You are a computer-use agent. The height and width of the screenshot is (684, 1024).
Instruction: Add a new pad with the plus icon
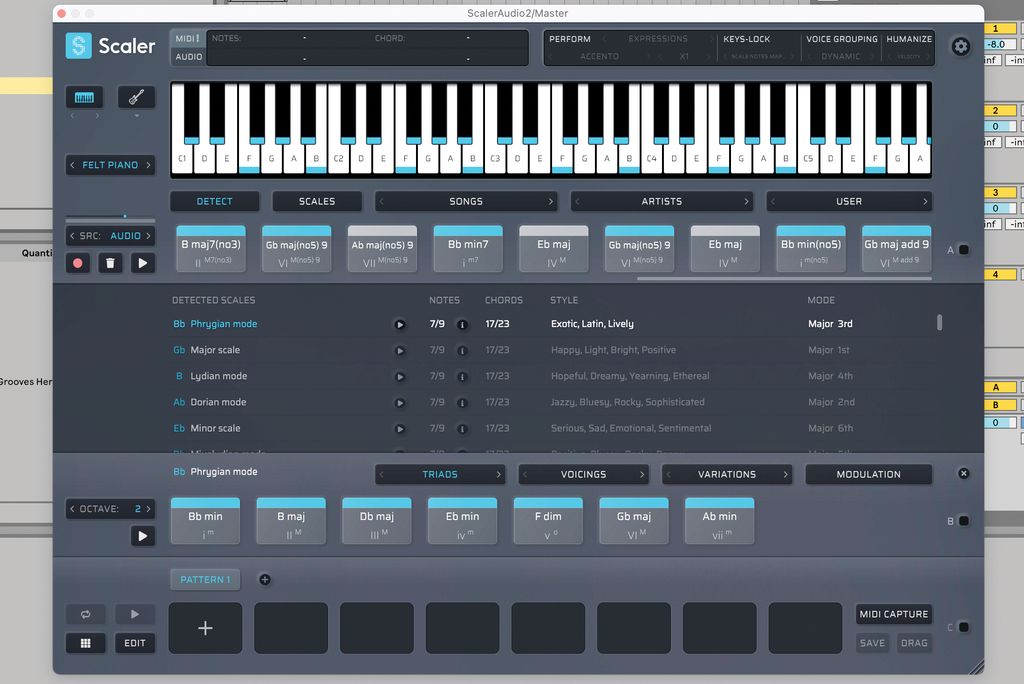(204, 627)
